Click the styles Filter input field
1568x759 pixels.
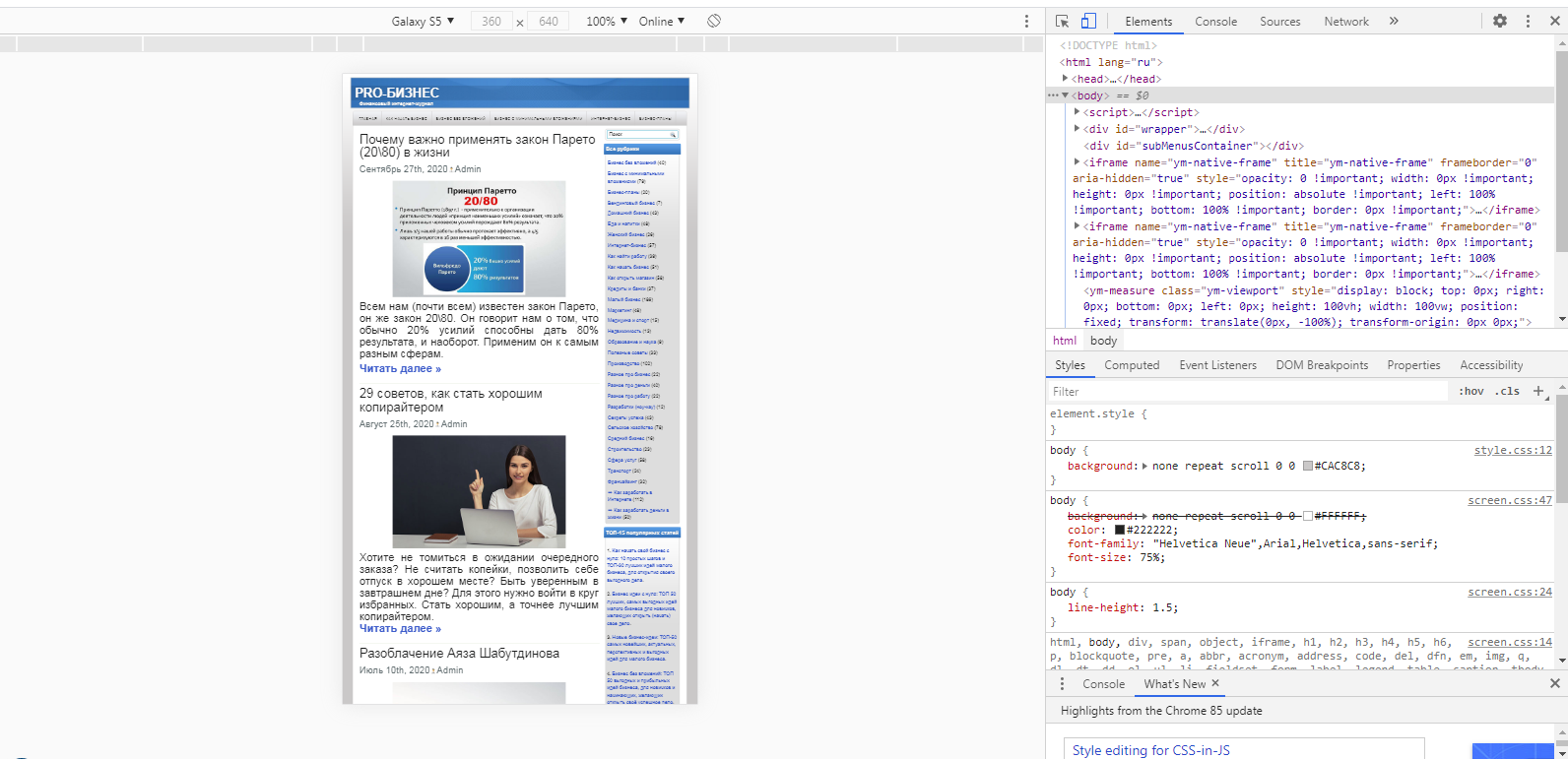[x=1246, y=391]
